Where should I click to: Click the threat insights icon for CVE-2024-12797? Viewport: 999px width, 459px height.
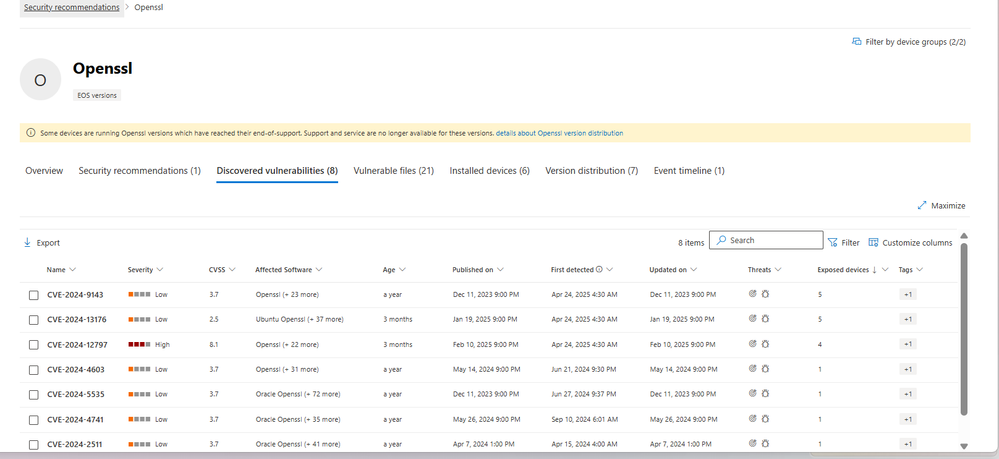pyautogui.click(x=752, y=344)
